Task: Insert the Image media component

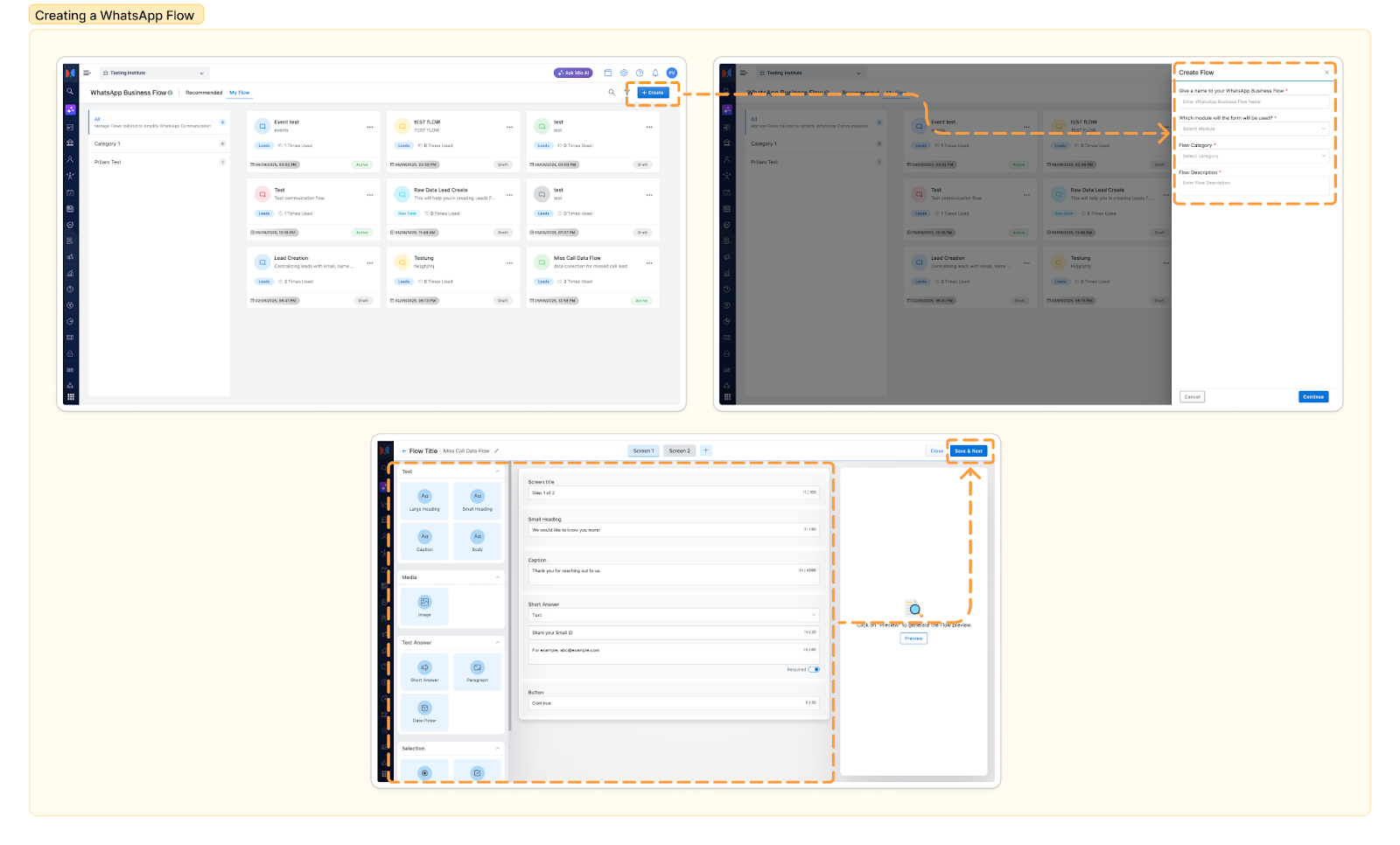Action: (x=424, y=605)
